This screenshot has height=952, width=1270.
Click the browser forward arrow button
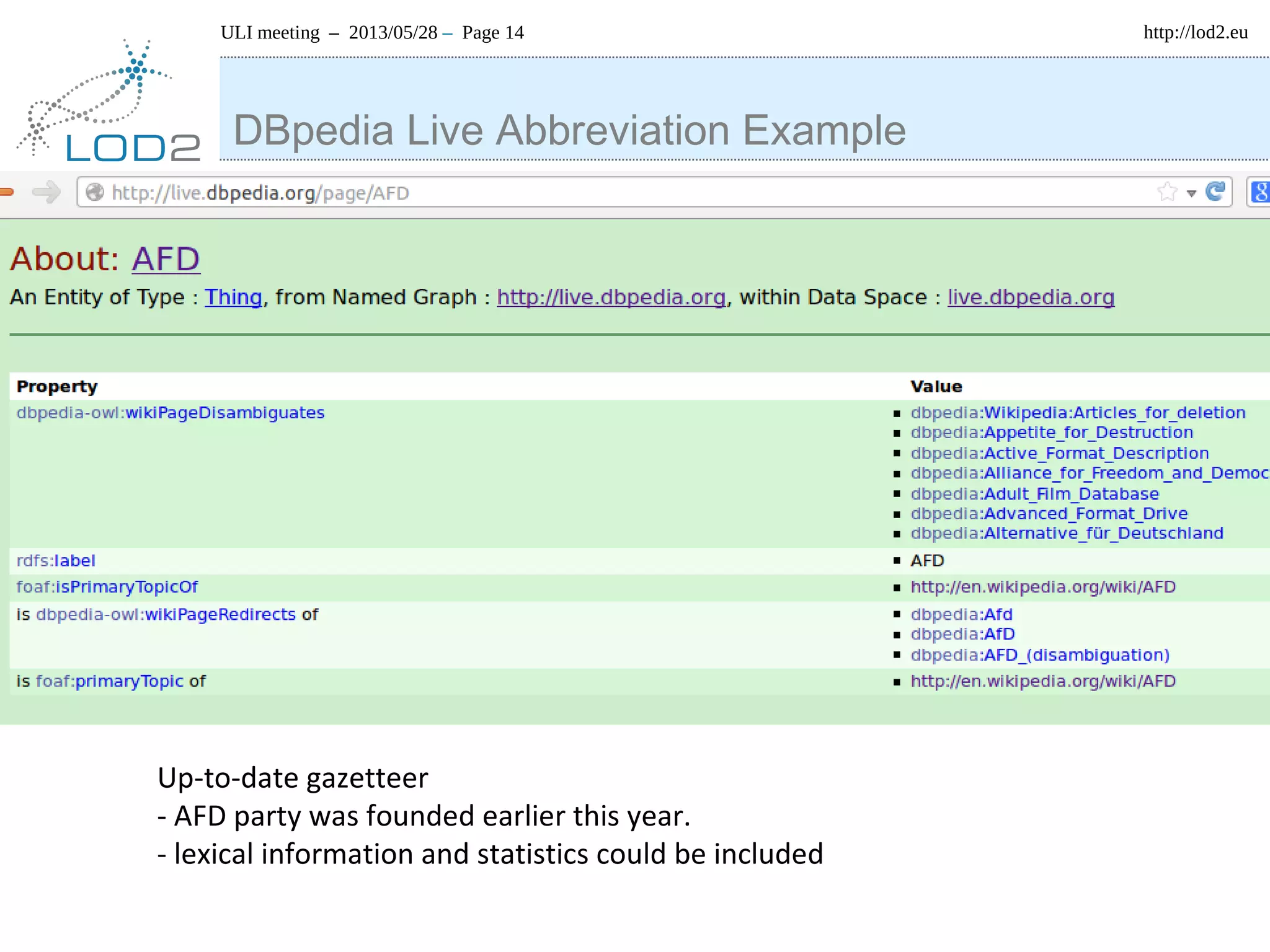pyautogui.click(x=47, y=192)
